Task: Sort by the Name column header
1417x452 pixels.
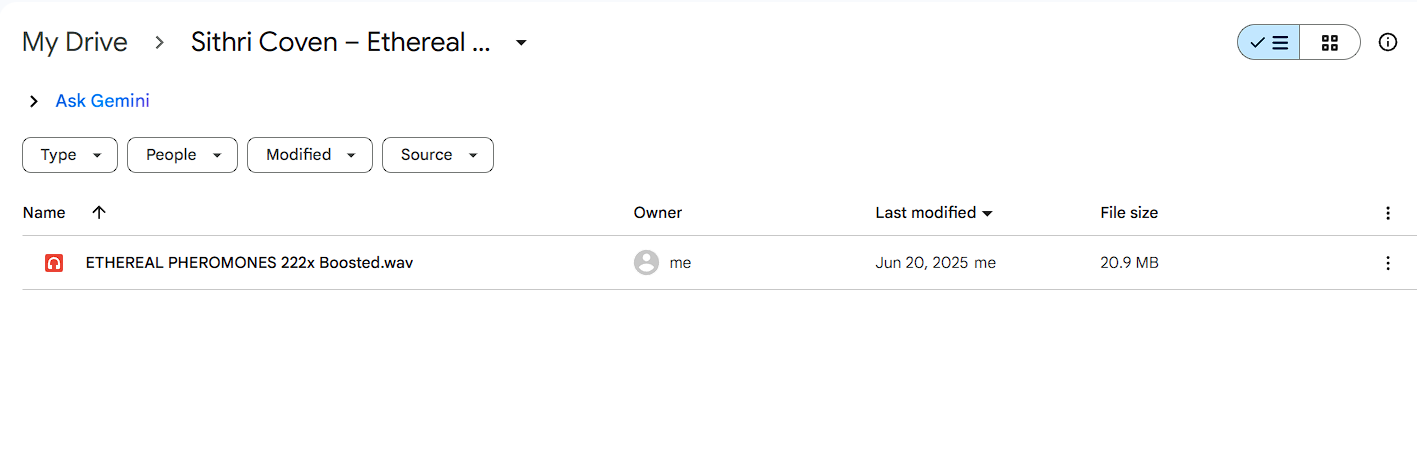Action: pyautogui.click(x=44, y=213)
